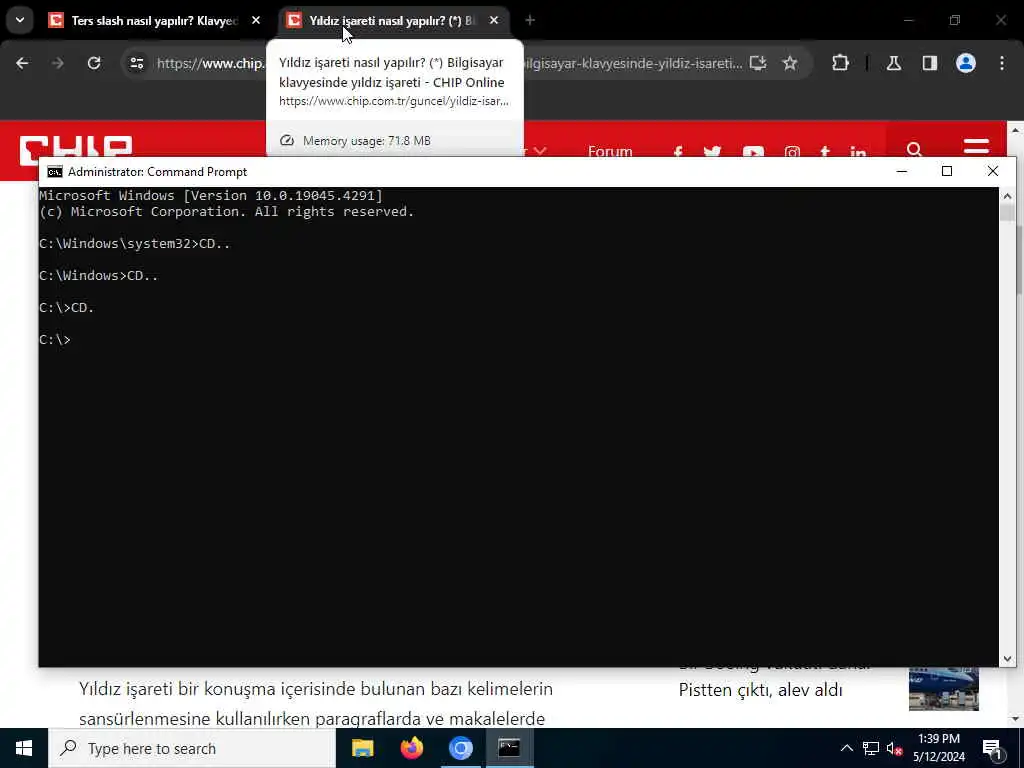The image size is (1024, 768).
Task: Click the Chrome forward navigation arrow
Action: coord(58,63)
